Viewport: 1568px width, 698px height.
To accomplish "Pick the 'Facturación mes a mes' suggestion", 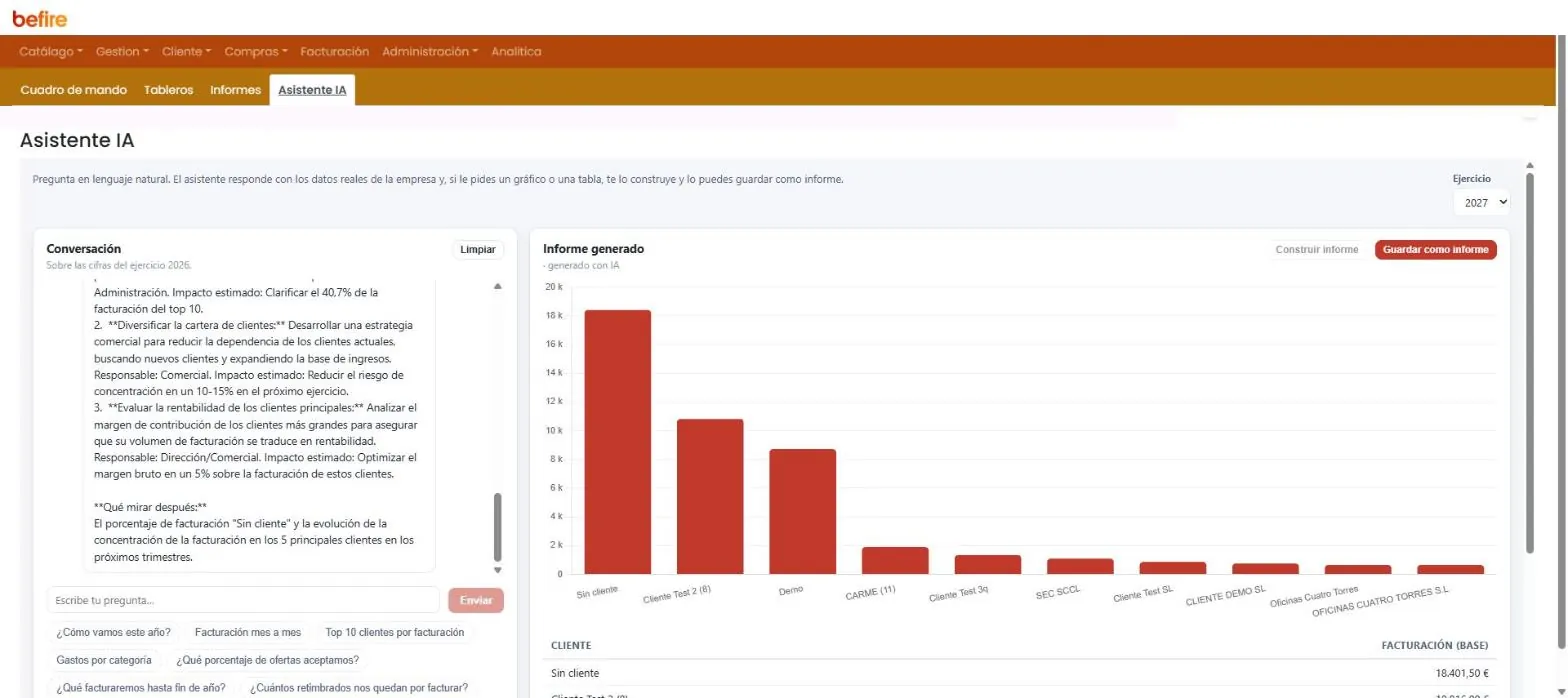I will [x=248, y=632].
